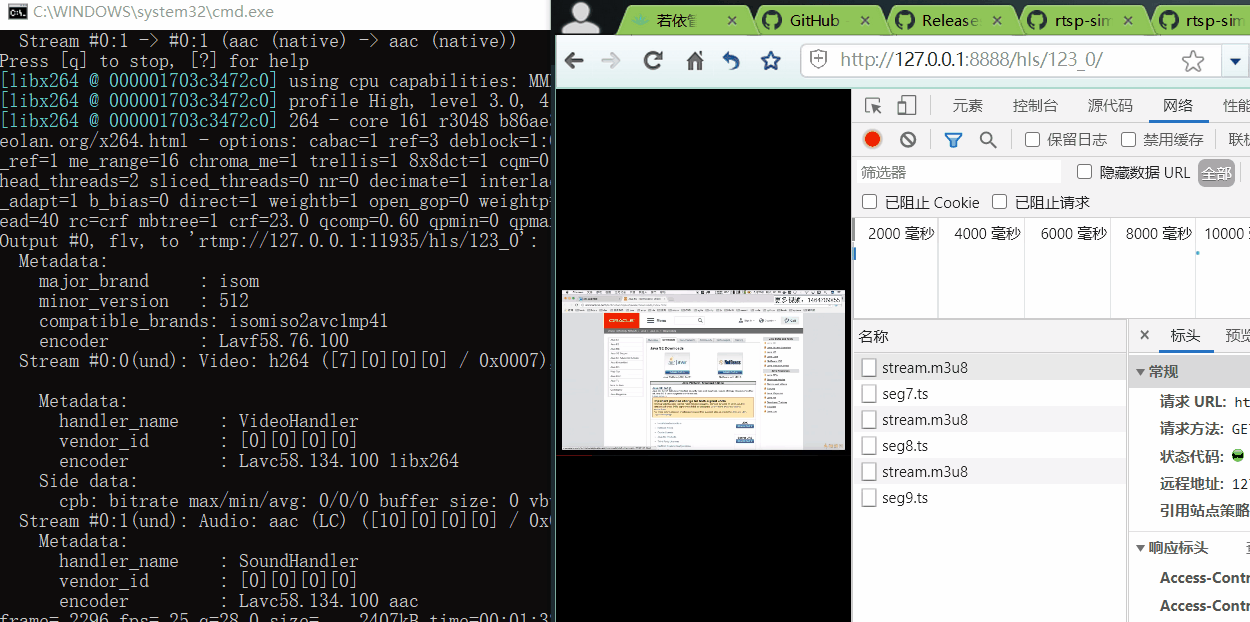Click the user profile avatar icon
This screenshot has height=622, width=1250.
[582, 17]
